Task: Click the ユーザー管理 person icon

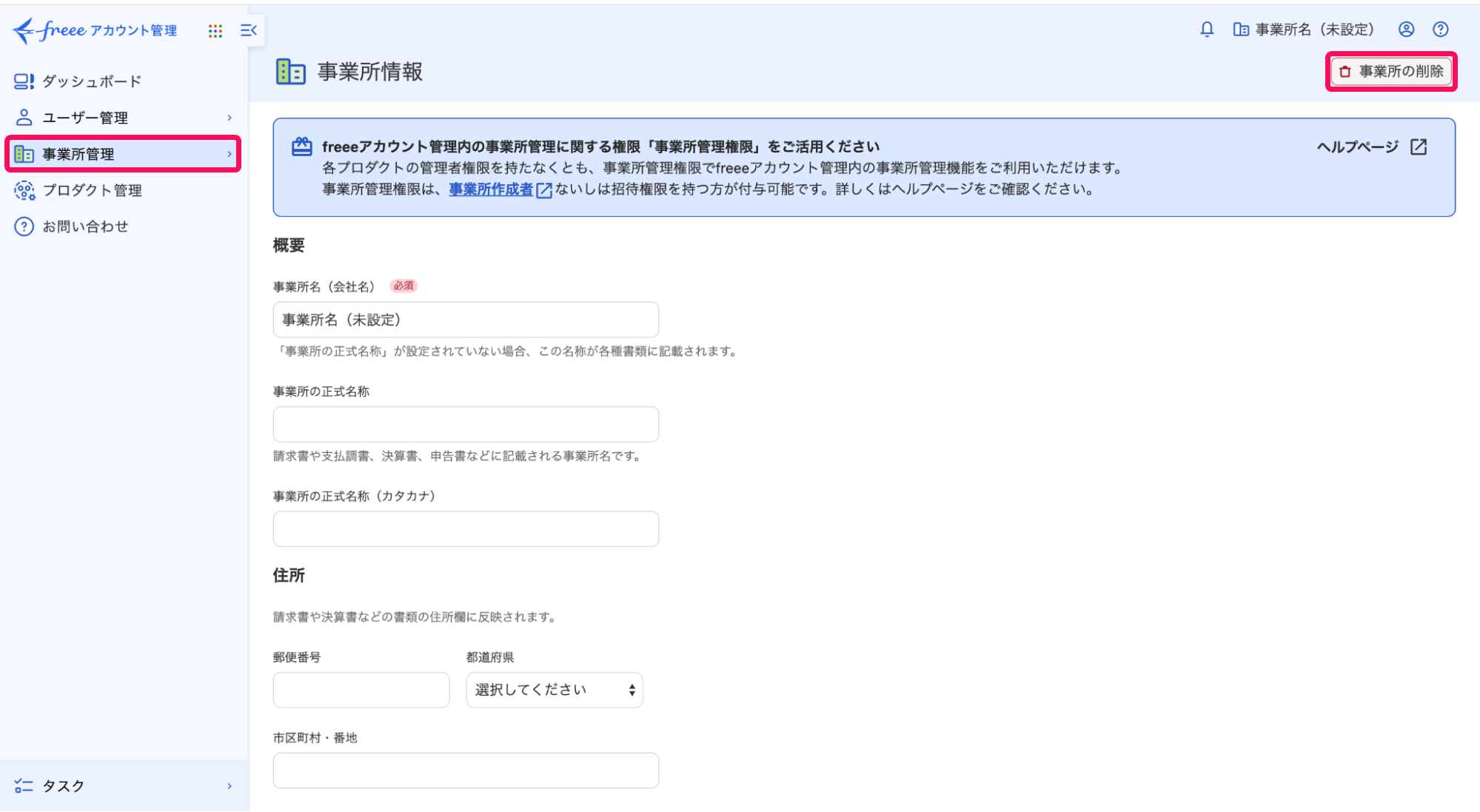Action: pos(24,118)
